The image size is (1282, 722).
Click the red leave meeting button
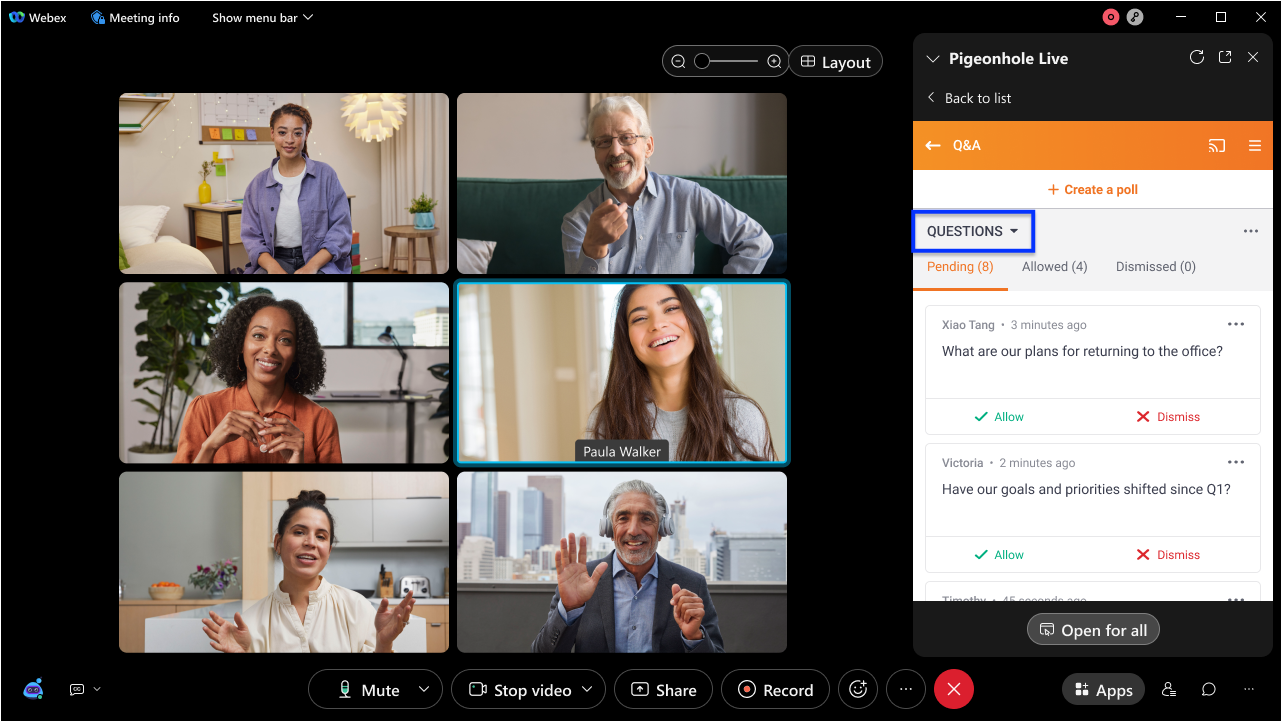[954, 689]
